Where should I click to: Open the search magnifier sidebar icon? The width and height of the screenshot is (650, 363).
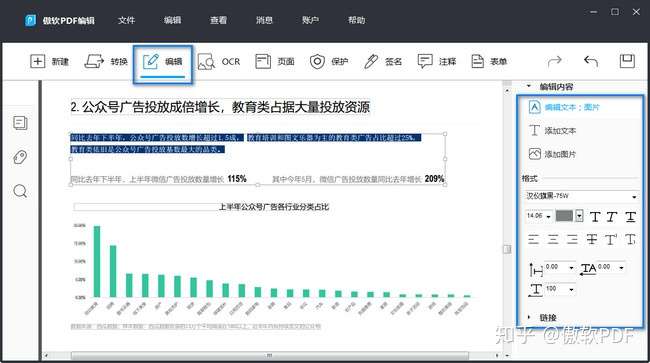point(20,191)
